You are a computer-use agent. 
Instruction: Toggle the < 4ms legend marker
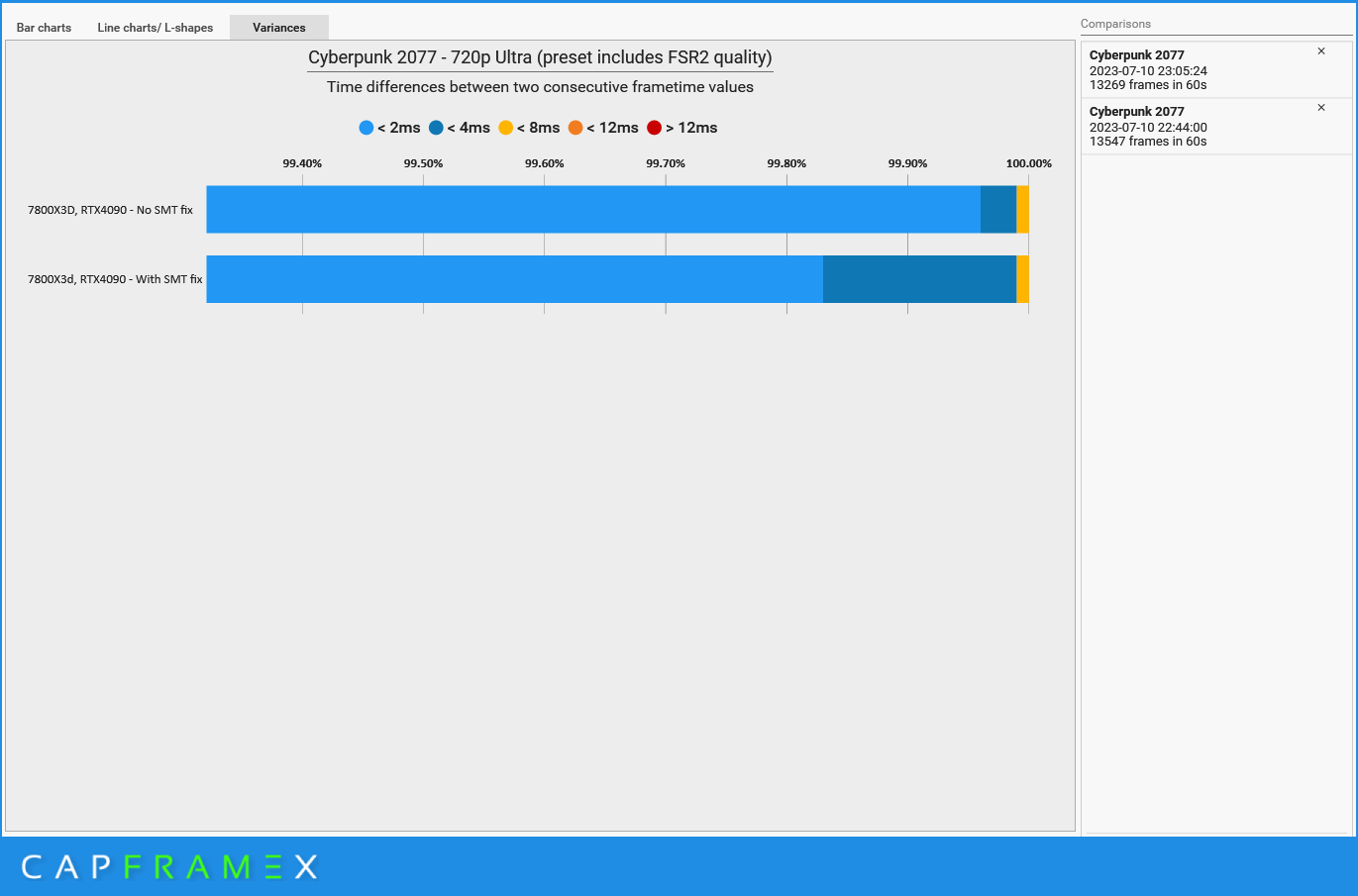pyautogui.click(x=436, y=128)
